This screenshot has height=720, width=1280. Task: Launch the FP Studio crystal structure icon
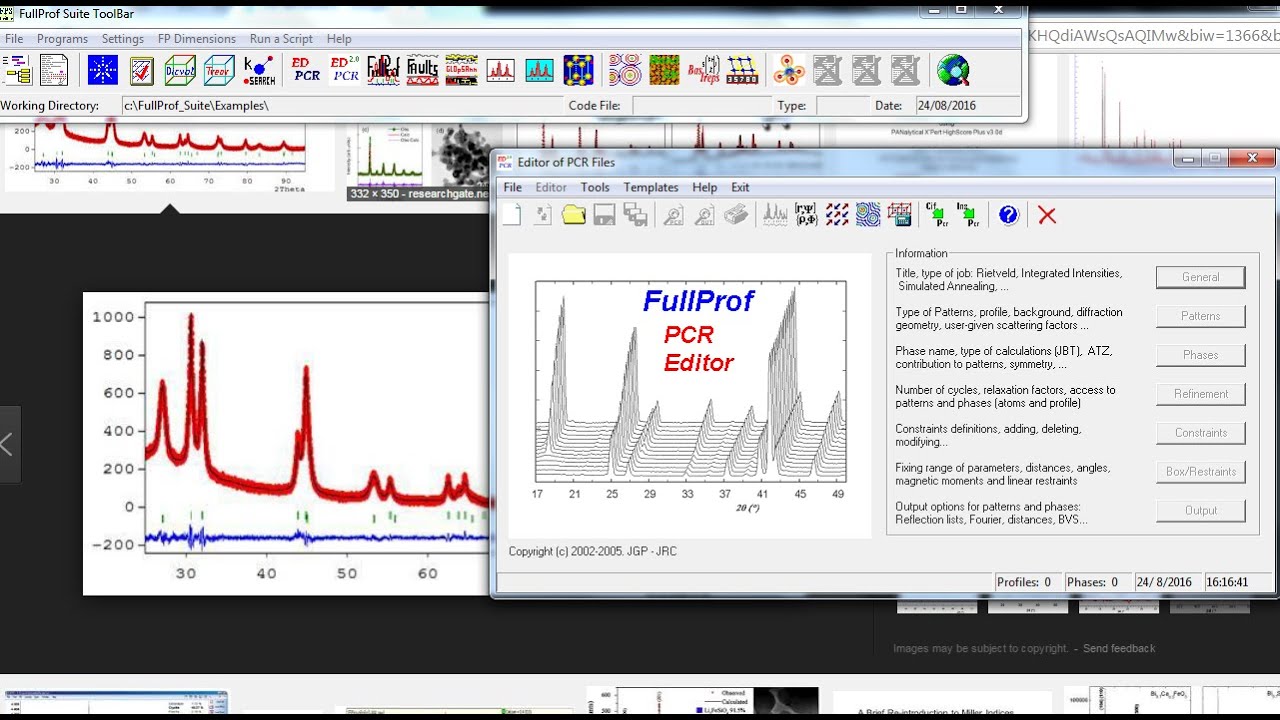[578, 70]
